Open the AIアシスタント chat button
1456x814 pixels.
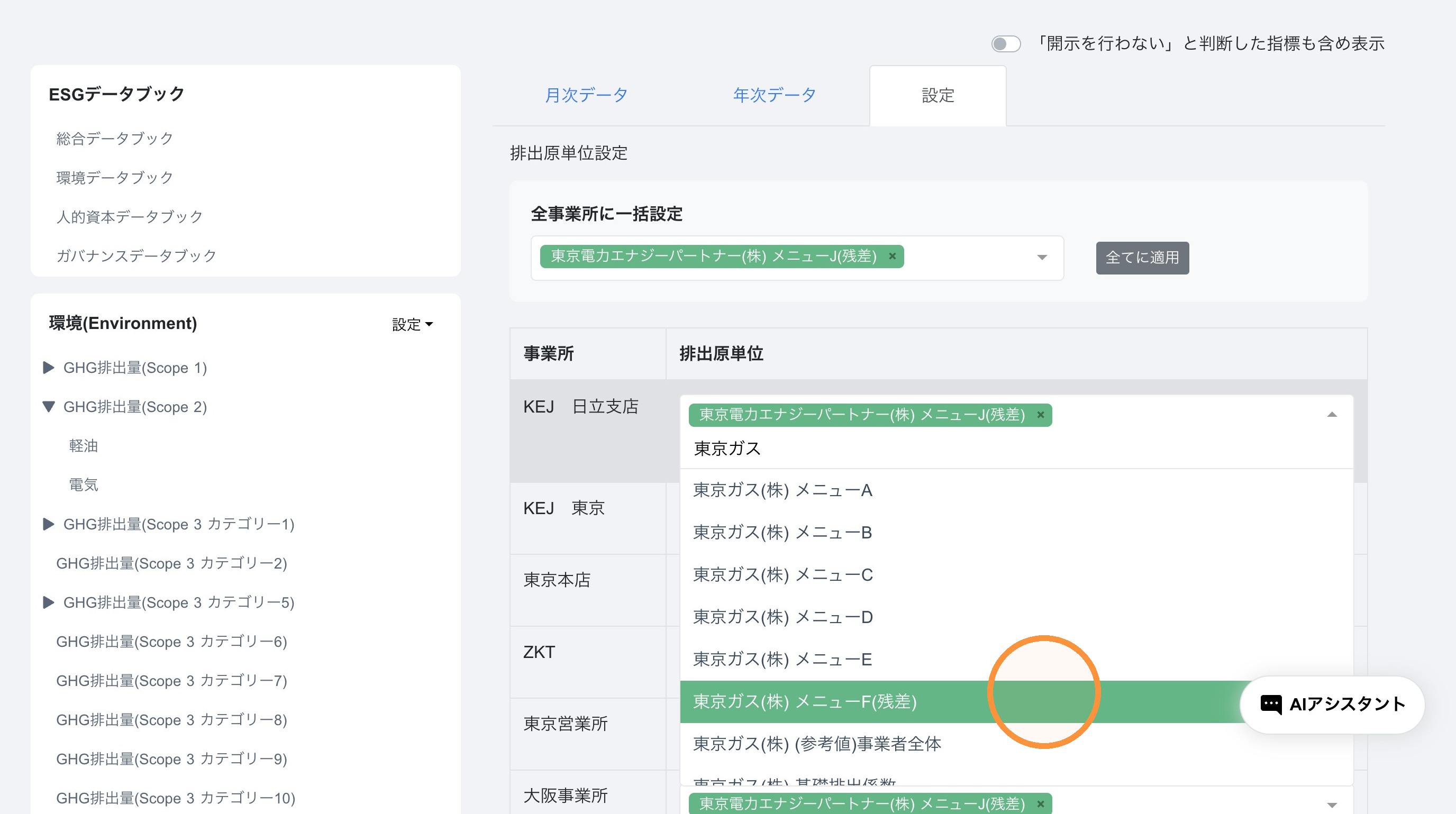(1332, 705)
